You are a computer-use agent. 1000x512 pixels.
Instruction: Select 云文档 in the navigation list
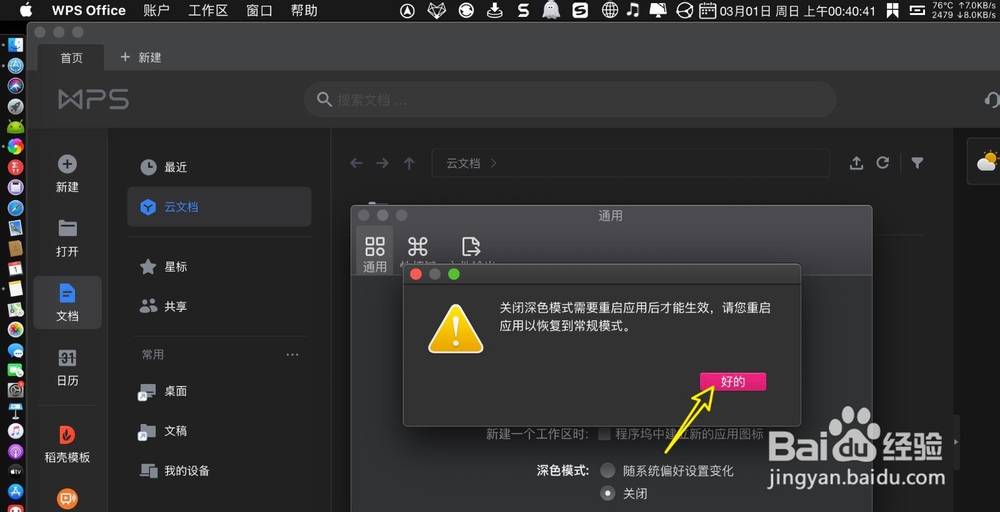pyautogui.click(x=219, y=207)
